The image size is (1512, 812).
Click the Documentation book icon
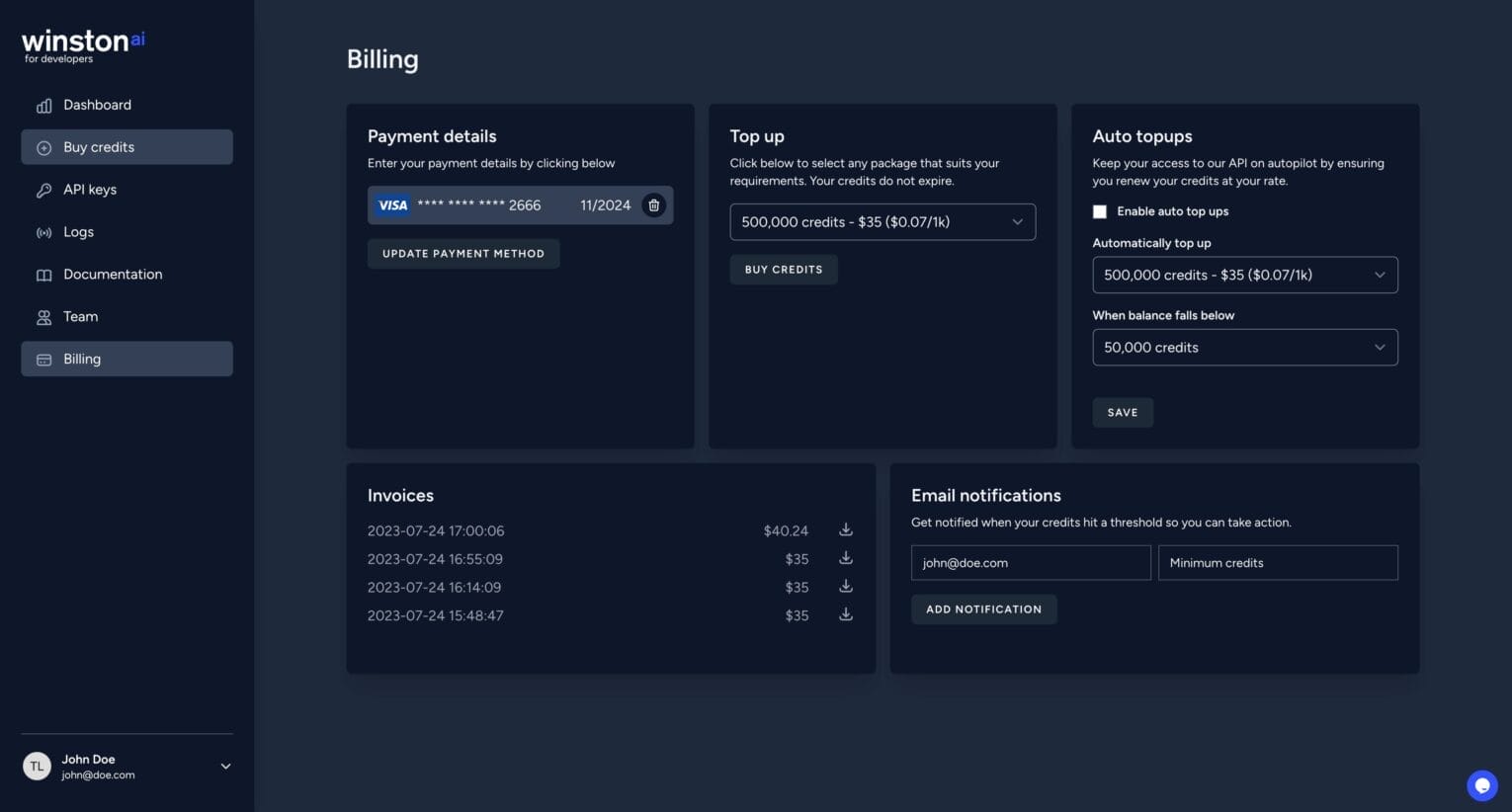[43, 274]
